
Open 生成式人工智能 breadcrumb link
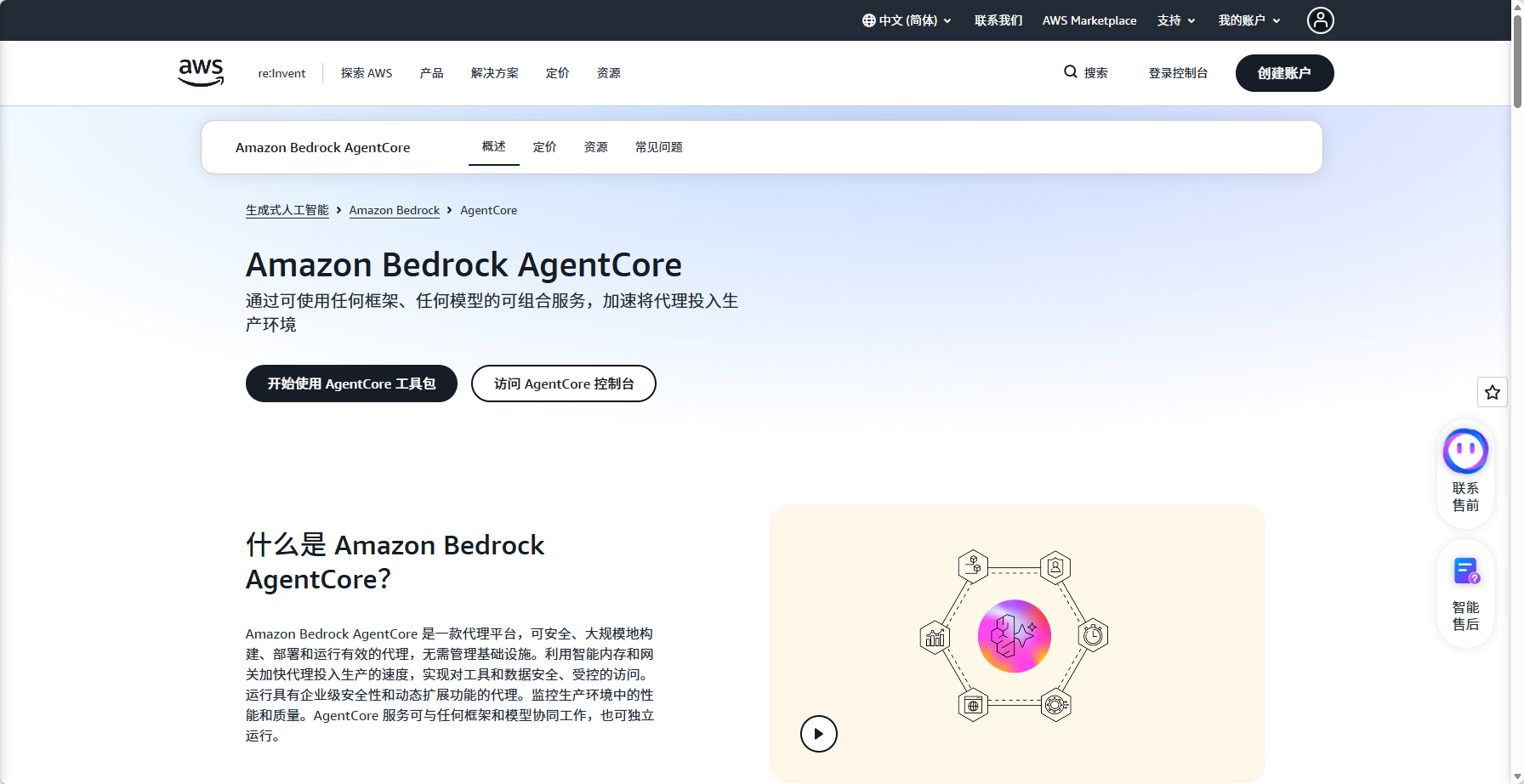(287, 210)
